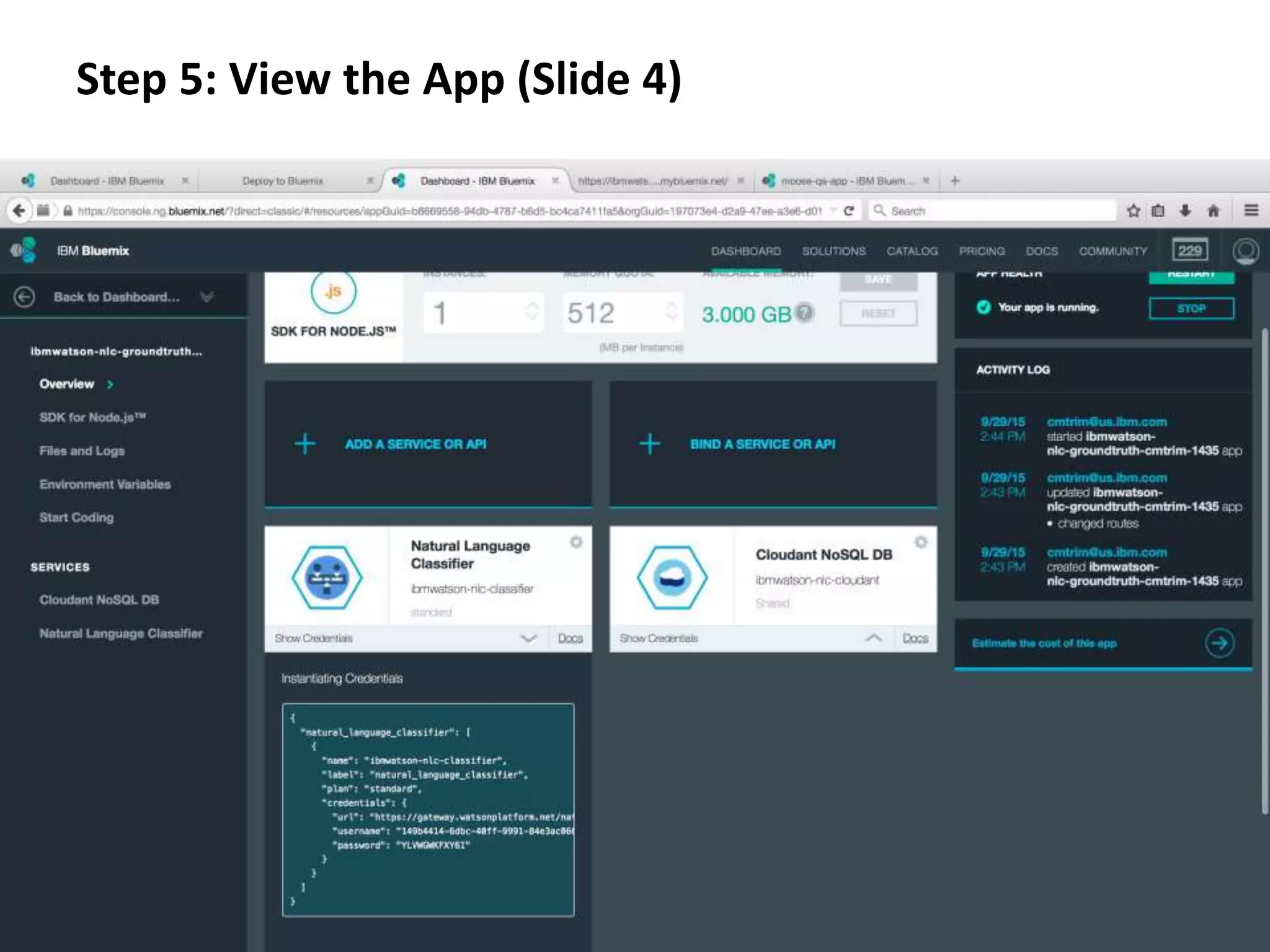Image resolution: width=1270 pixels, height=952 pixels.
Task: Switch to Deploy to Bluemix browser tab
Action: (283, 181)
